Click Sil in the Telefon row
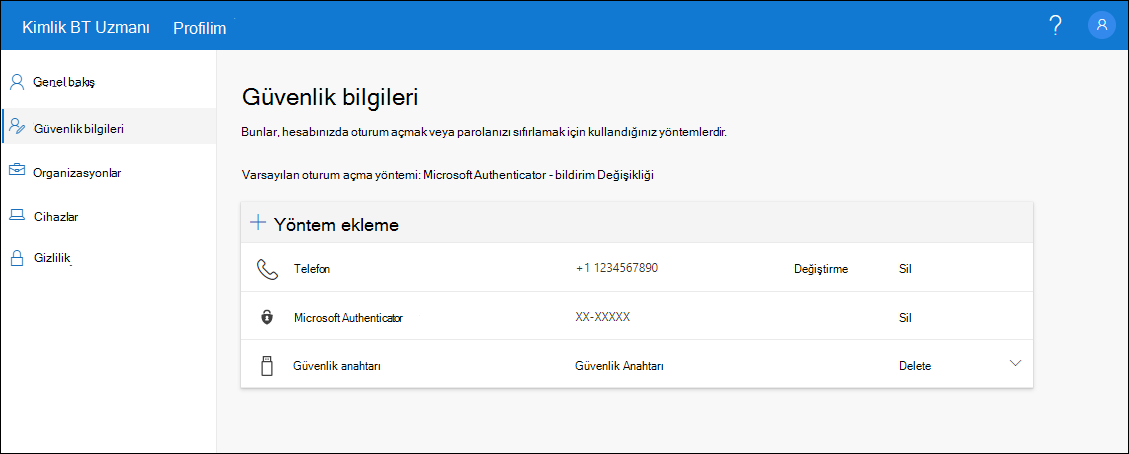1129x454 pixels. pos(906,269)
